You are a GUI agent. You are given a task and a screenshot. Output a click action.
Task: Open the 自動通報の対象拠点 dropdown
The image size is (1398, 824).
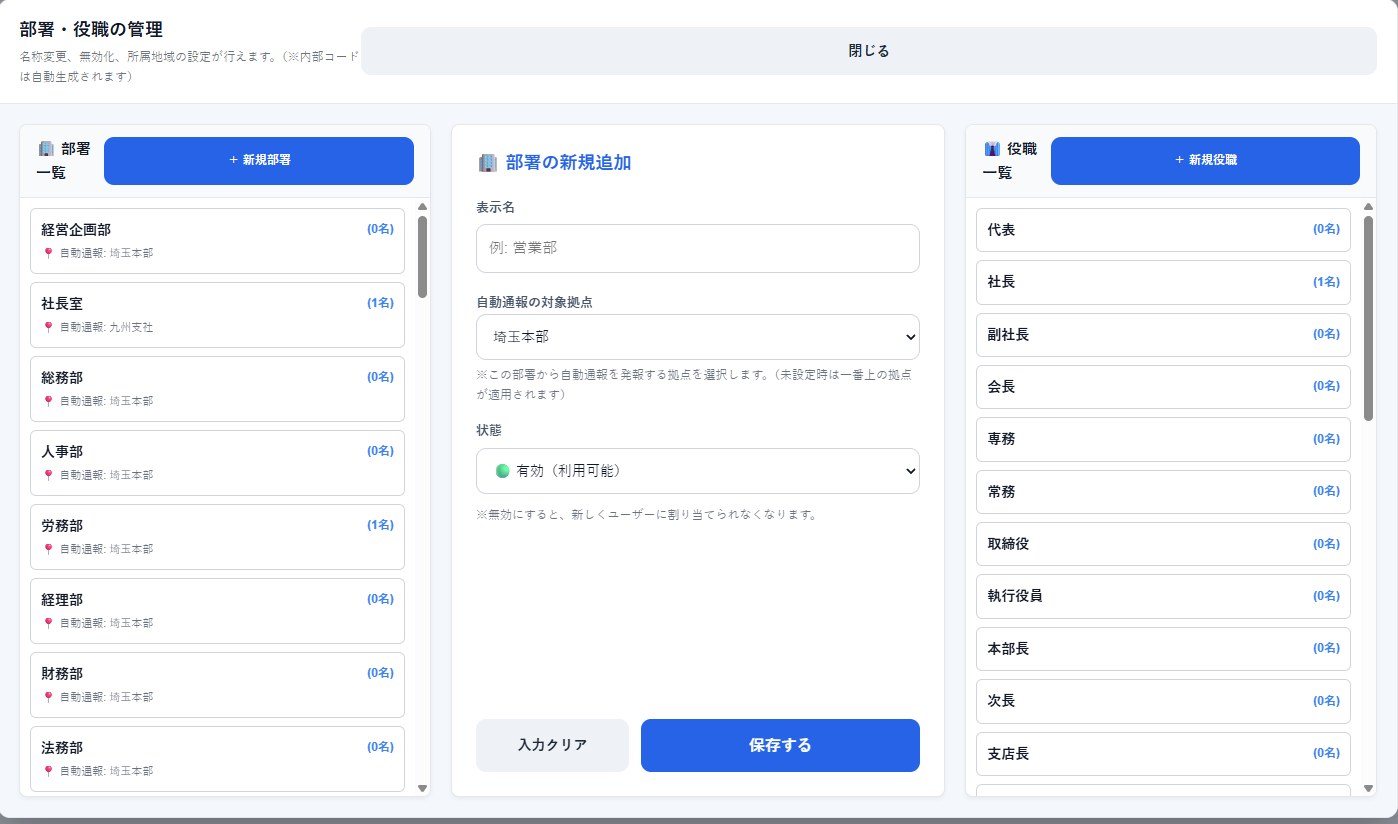click(698, 337)
